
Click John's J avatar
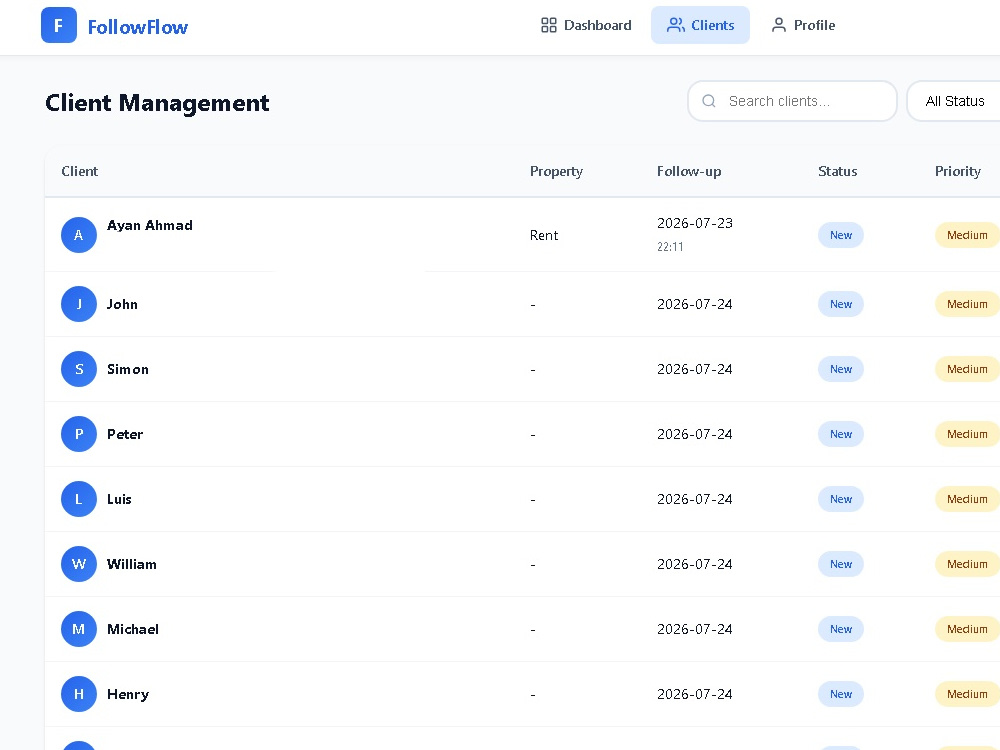[78, 304]
